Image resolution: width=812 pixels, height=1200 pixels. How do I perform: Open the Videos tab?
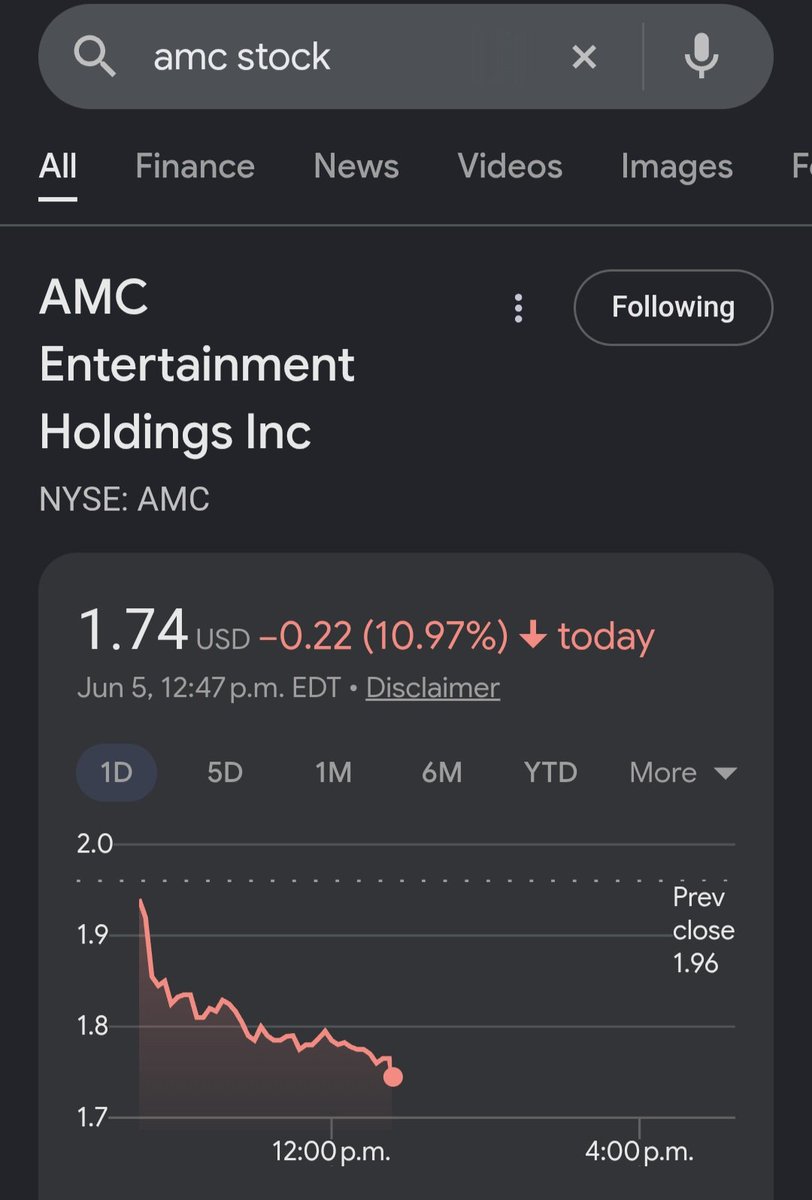point(510,166)
